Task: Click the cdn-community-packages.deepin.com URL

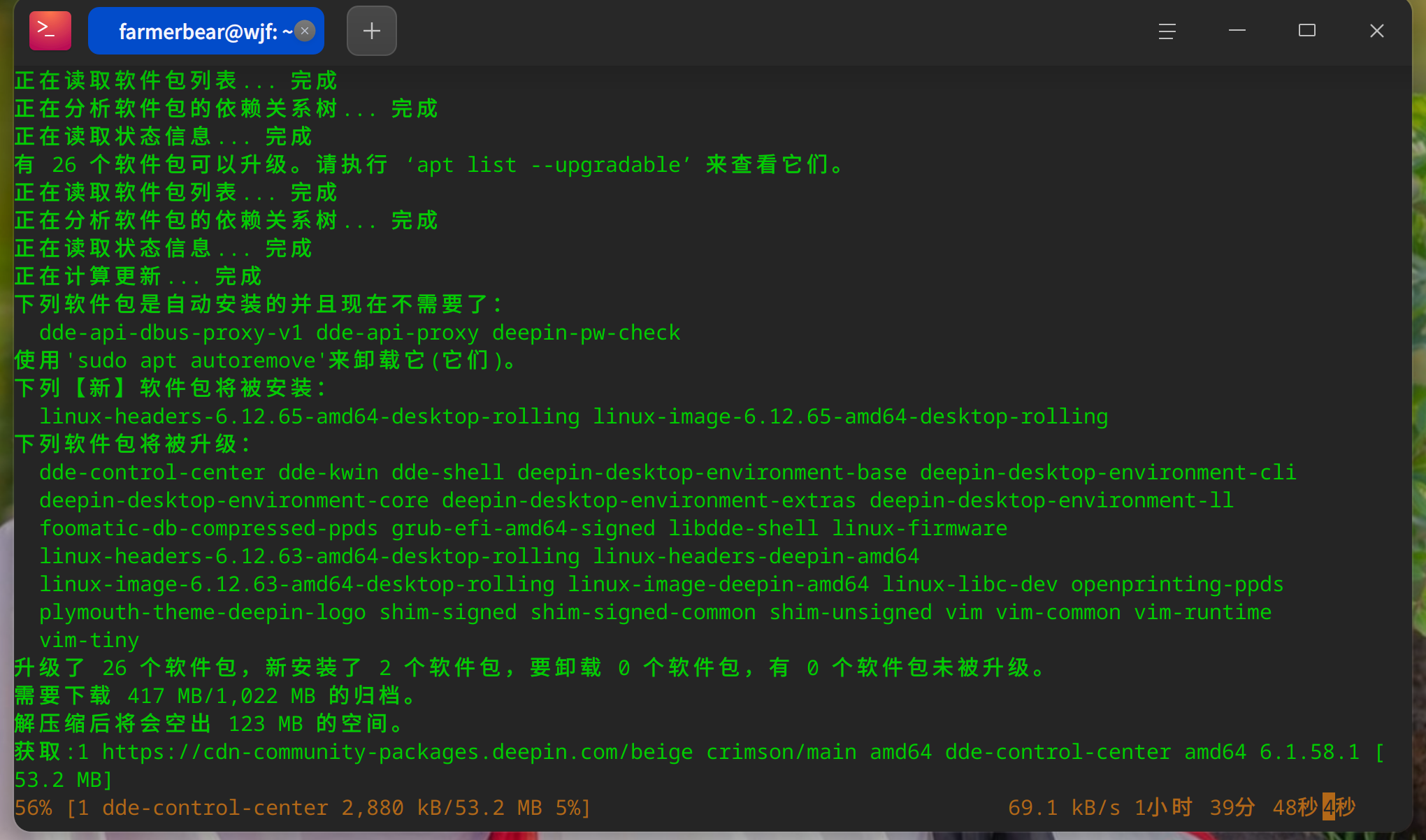Action: pos(397,752)
